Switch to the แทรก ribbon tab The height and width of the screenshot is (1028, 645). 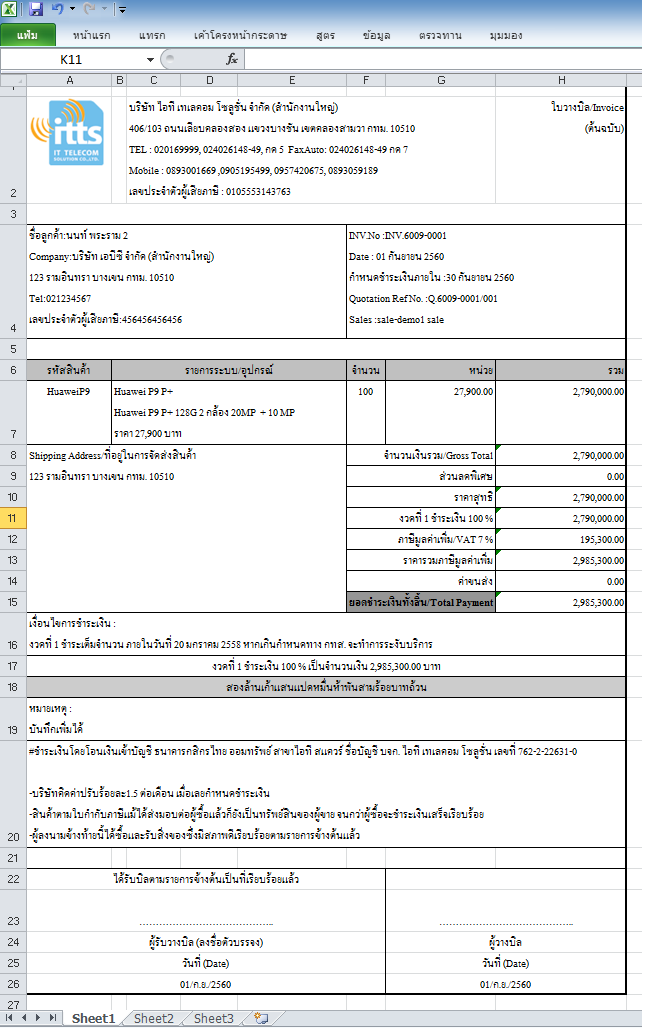(152, 35)
